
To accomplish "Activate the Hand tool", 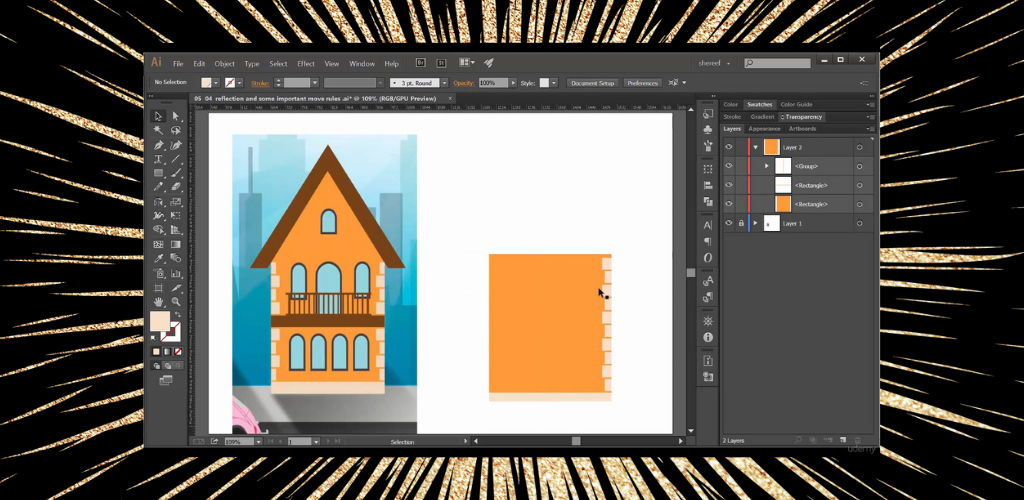I will [158, 301].
